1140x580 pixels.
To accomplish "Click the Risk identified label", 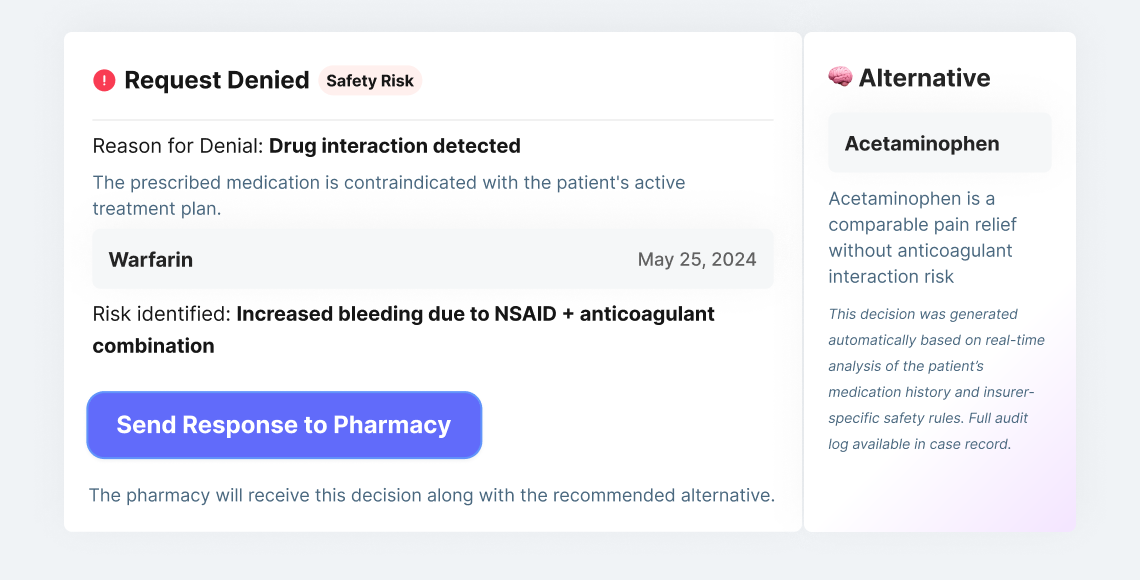I will pyautogui.click(x=162, y=314).
